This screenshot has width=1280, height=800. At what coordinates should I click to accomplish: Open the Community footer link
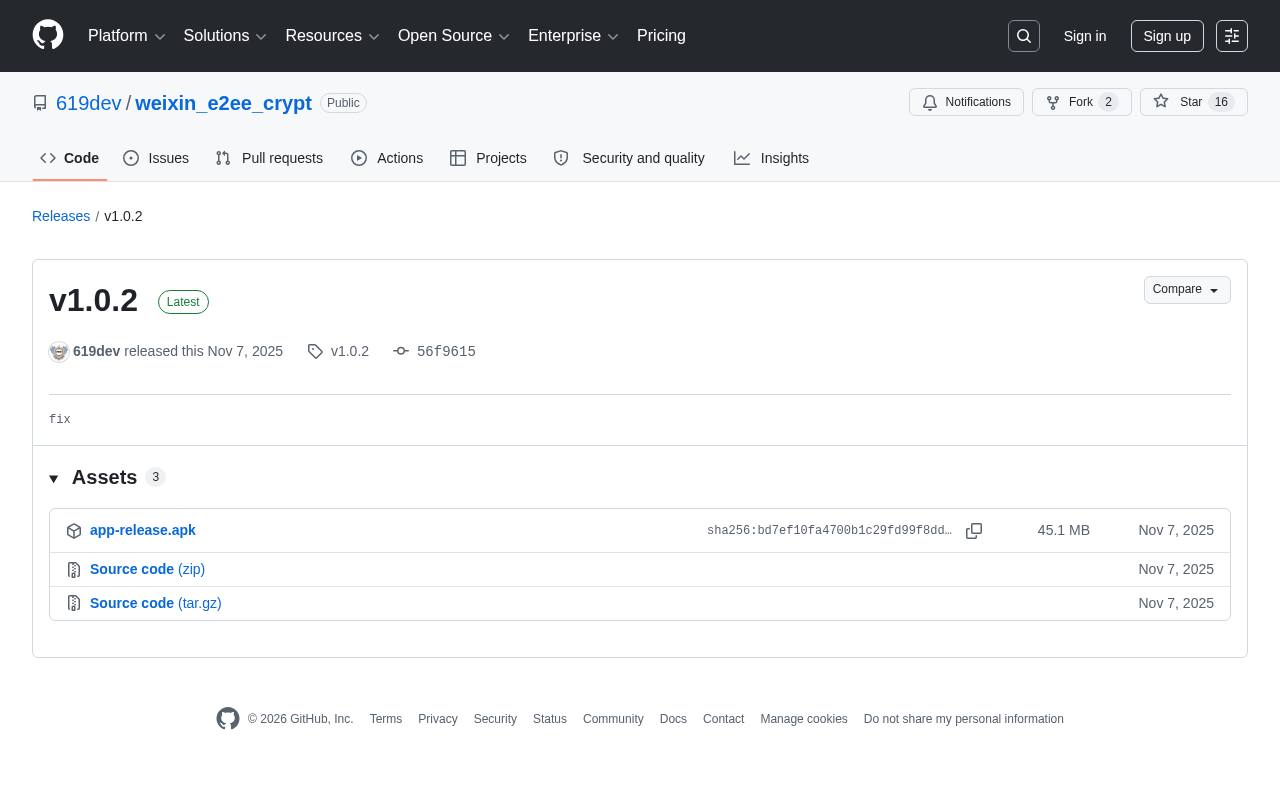click(613, 719)
